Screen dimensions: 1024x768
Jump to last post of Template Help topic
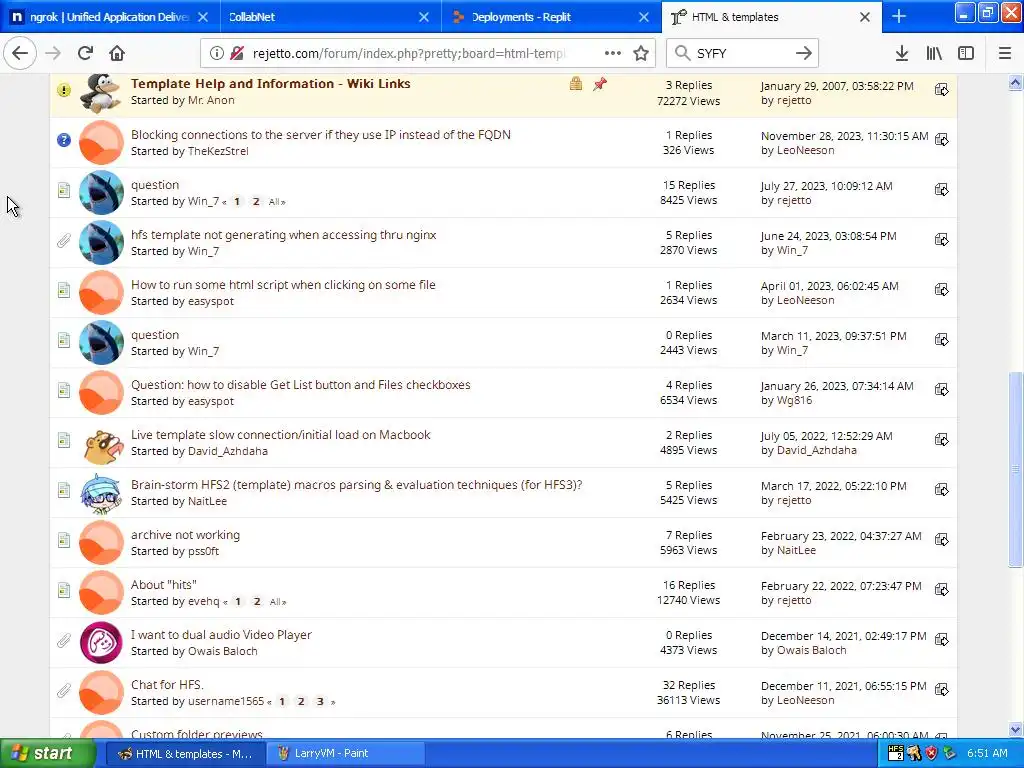941,89
